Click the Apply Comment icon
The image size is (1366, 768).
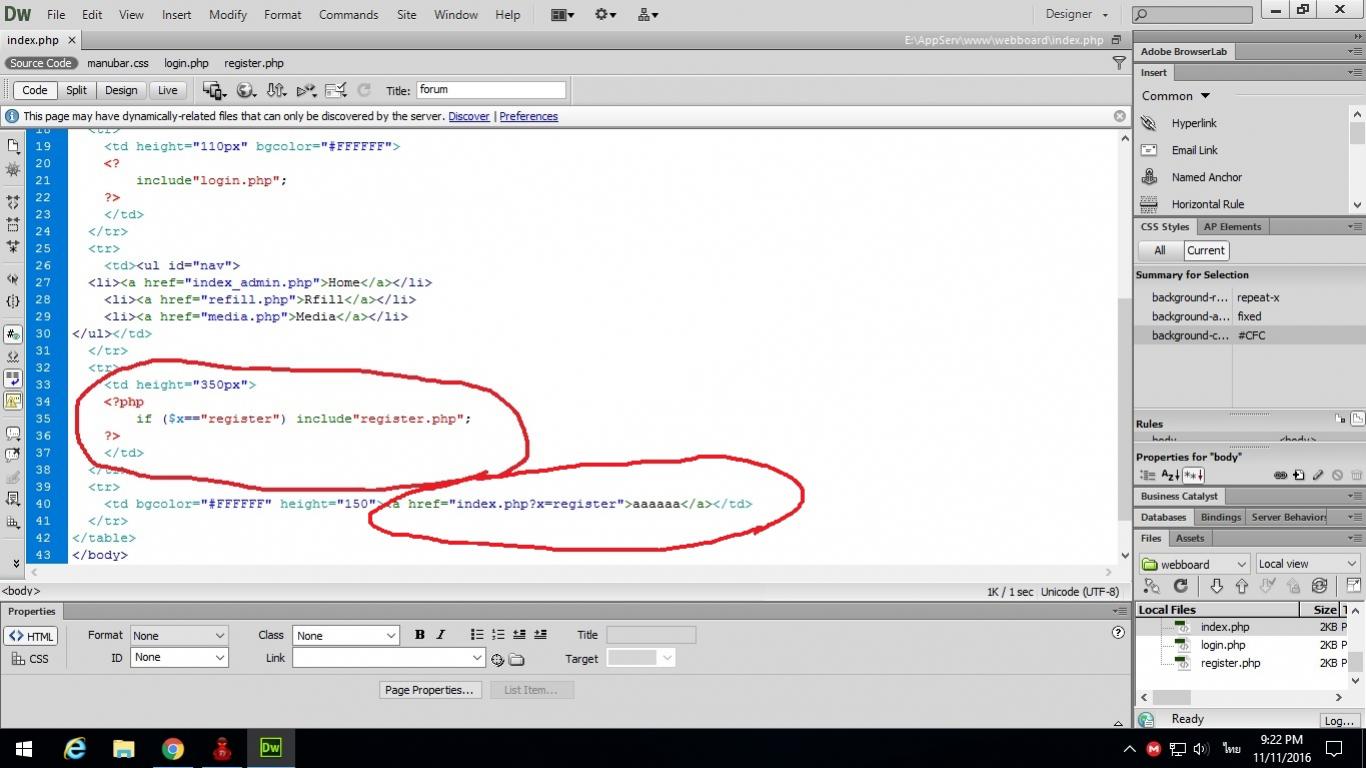tap(13, 432)
